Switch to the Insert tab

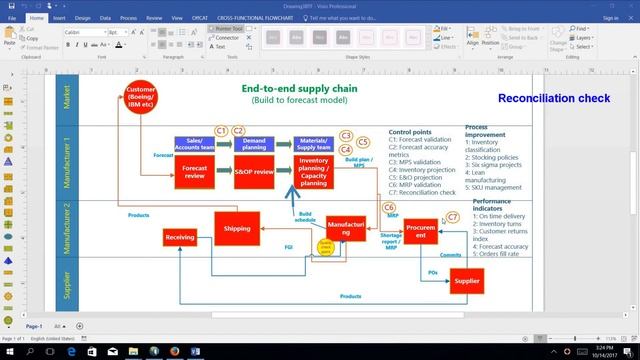click(59, 18)
